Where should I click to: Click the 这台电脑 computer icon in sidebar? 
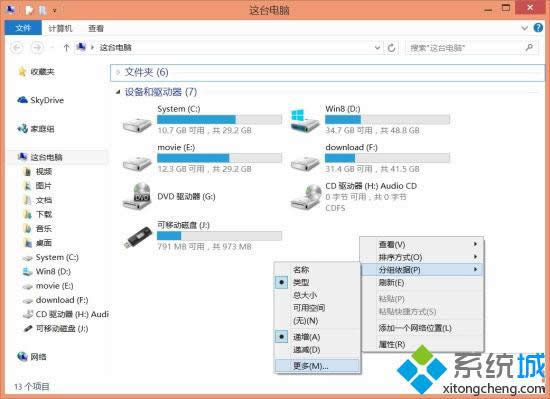coord(22,157)
